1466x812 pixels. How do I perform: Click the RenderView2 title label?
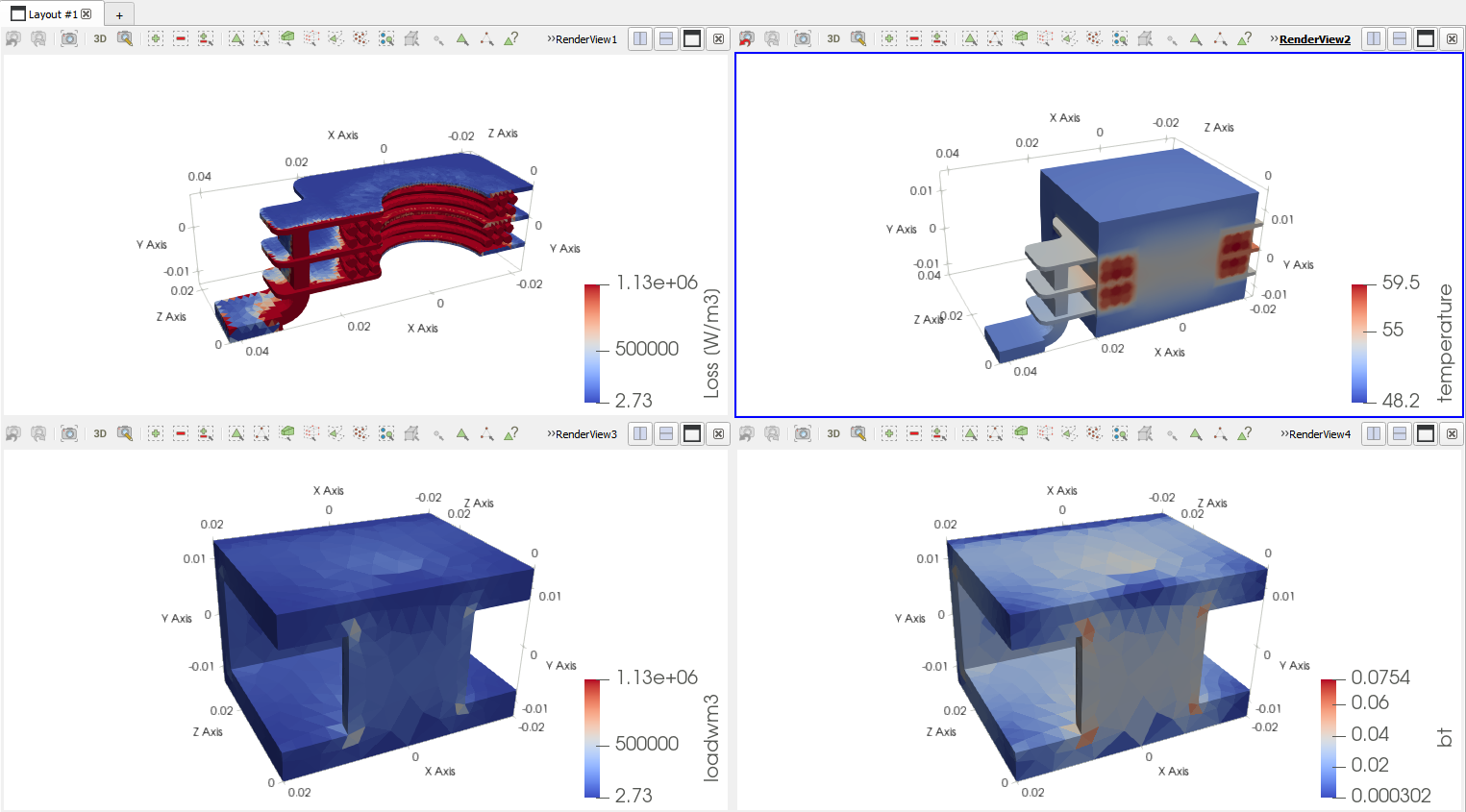click(x=1314, y=39)
